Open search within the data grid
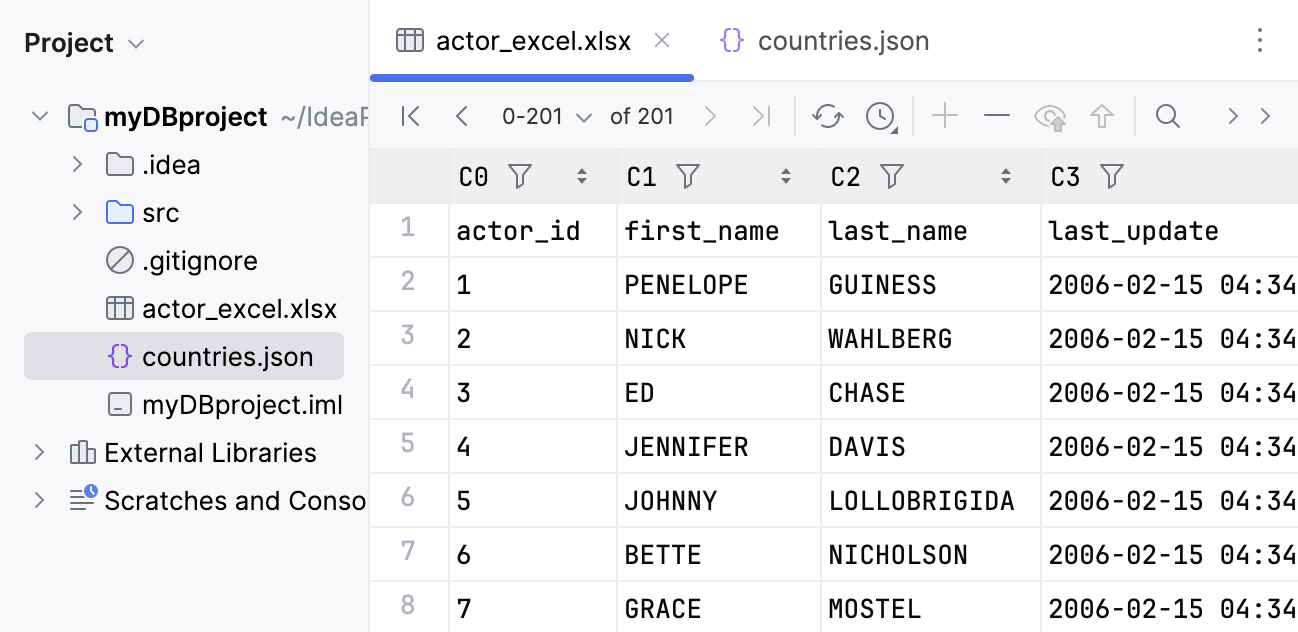 pos(1167,116)
